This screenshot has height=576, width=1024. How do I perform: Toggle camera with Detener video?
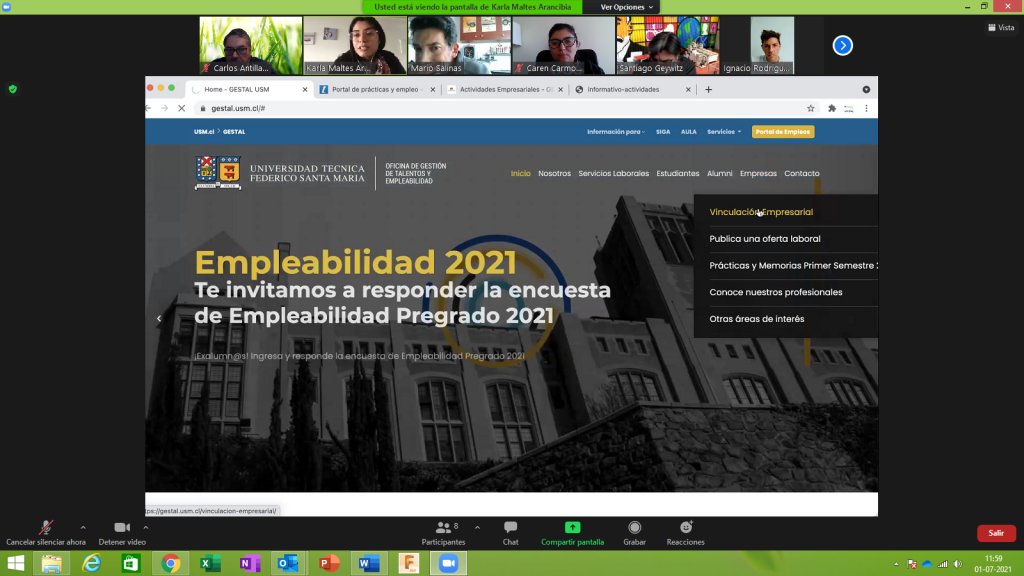(x=122, y=532)
